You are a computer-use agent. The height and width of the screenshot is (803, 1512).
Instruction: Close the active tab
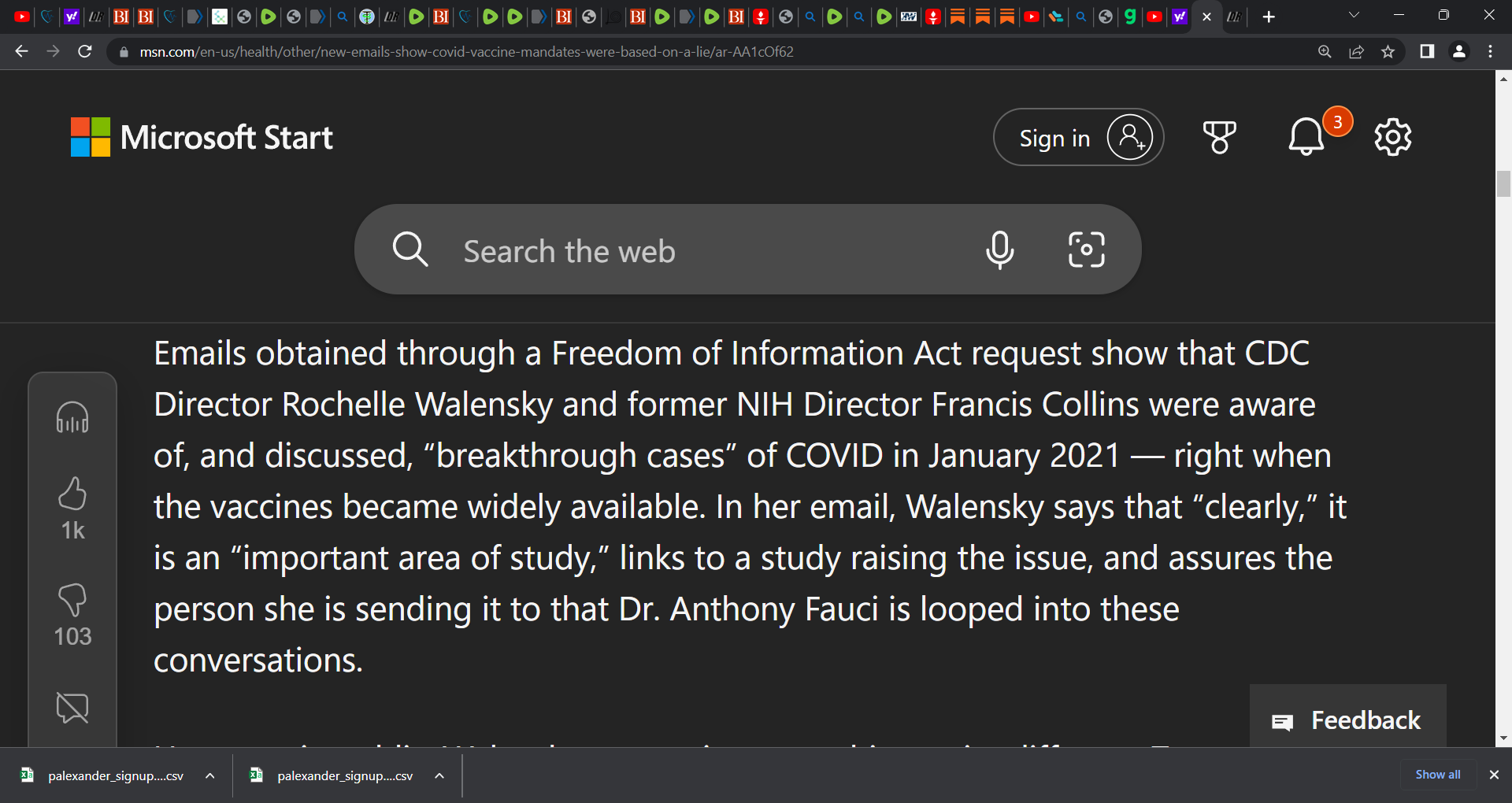(1206, 17)
